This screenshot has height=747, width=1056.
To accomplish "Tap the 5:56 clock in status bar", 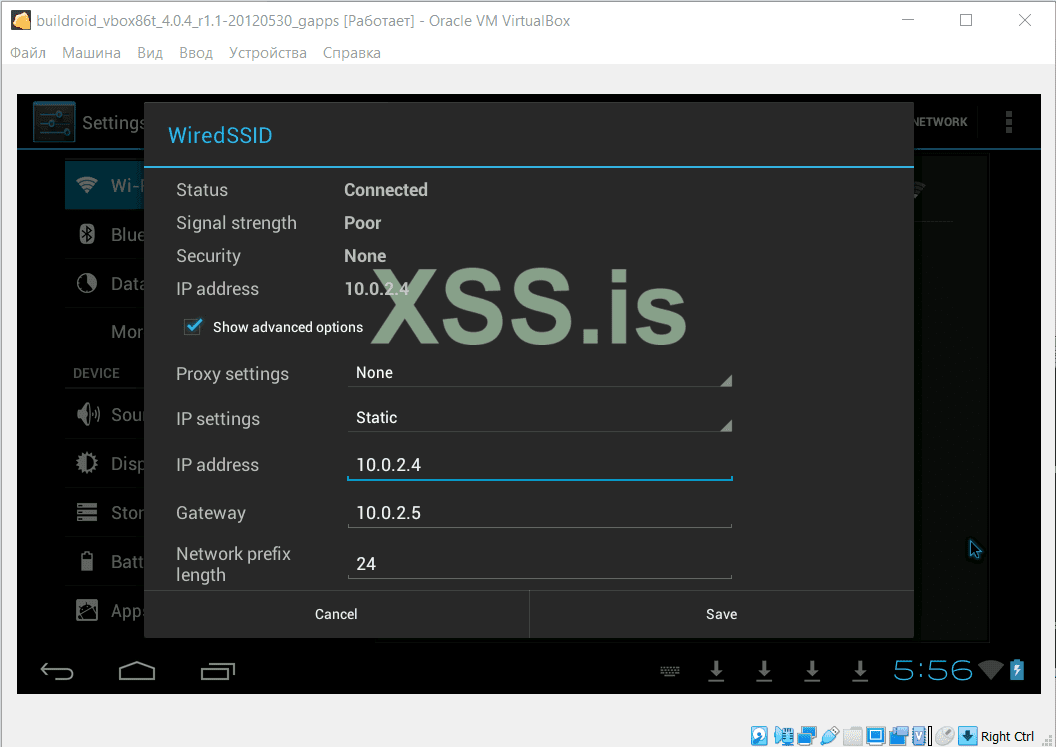I will 933,670.
